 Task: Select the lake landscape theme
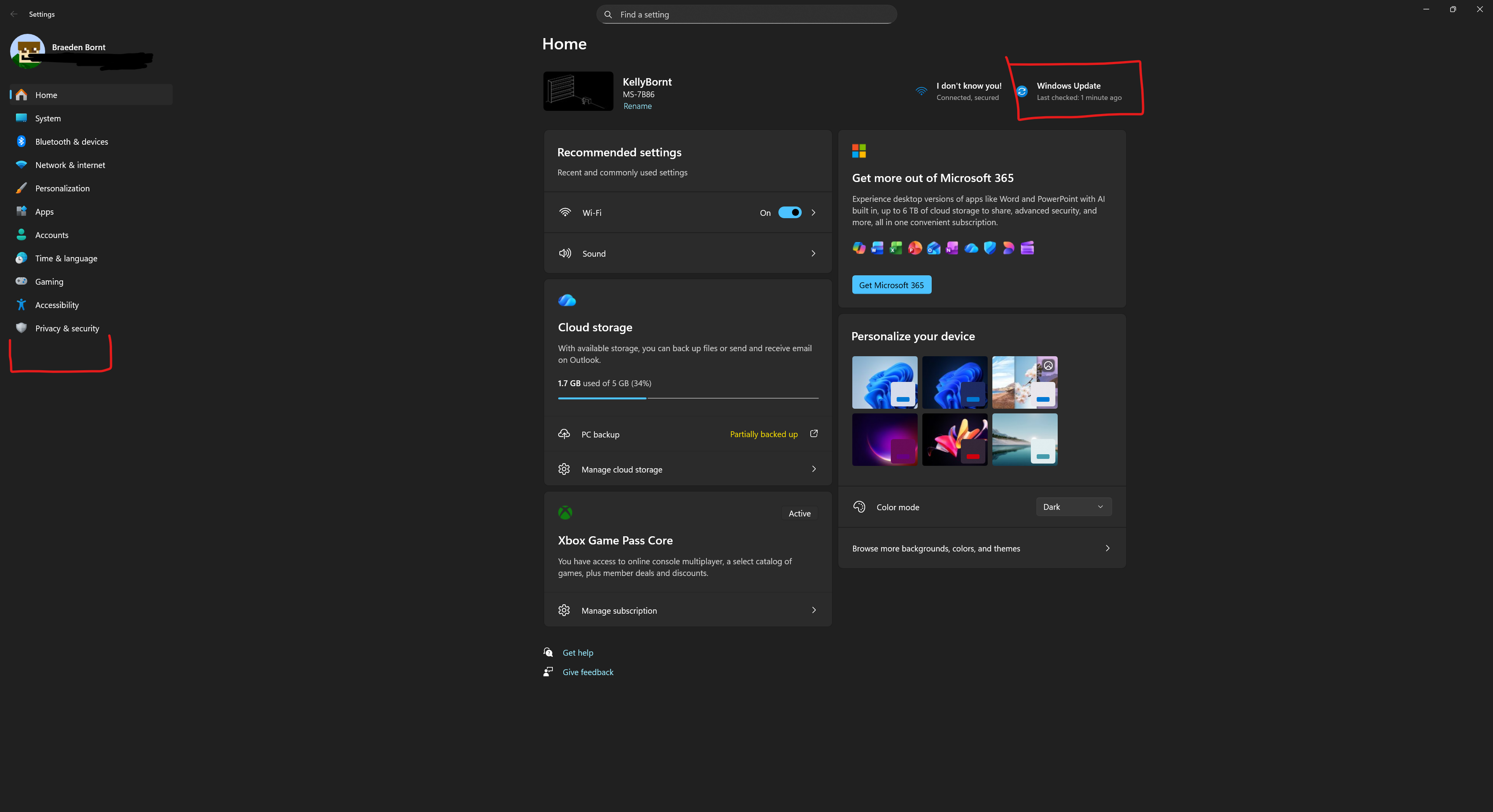(1025, 439)
